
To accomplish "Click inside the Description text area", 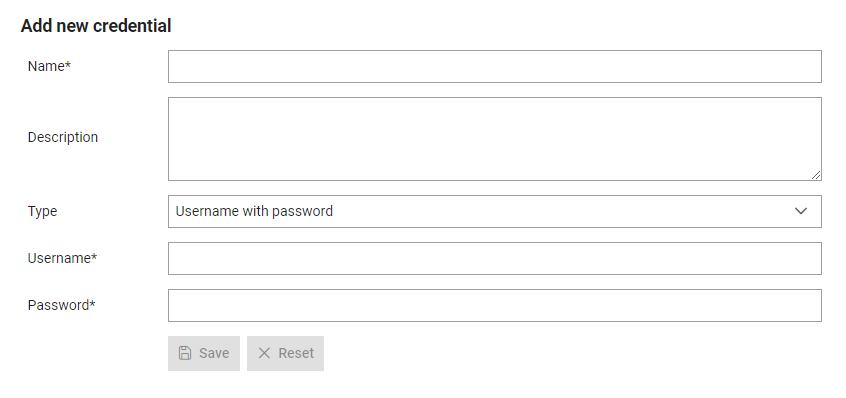I will [495, 139].
